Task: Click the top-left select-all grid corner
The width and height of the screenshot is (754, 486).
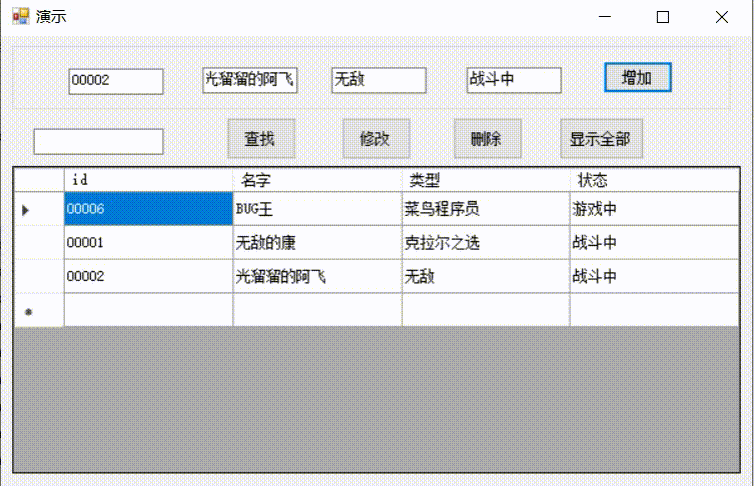Action: click(x=39, y=180)
